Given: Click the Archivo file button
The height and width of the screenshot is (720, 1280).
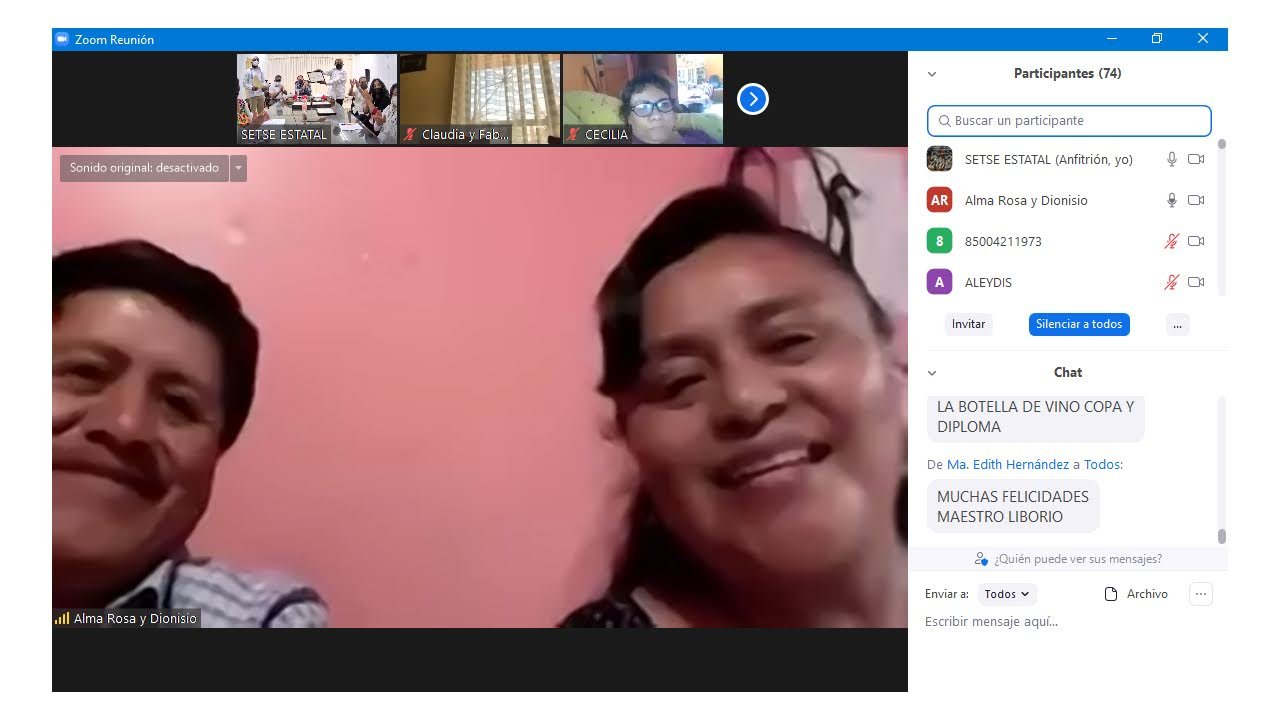Looking at the screenshot, I should pos(1136,594).
